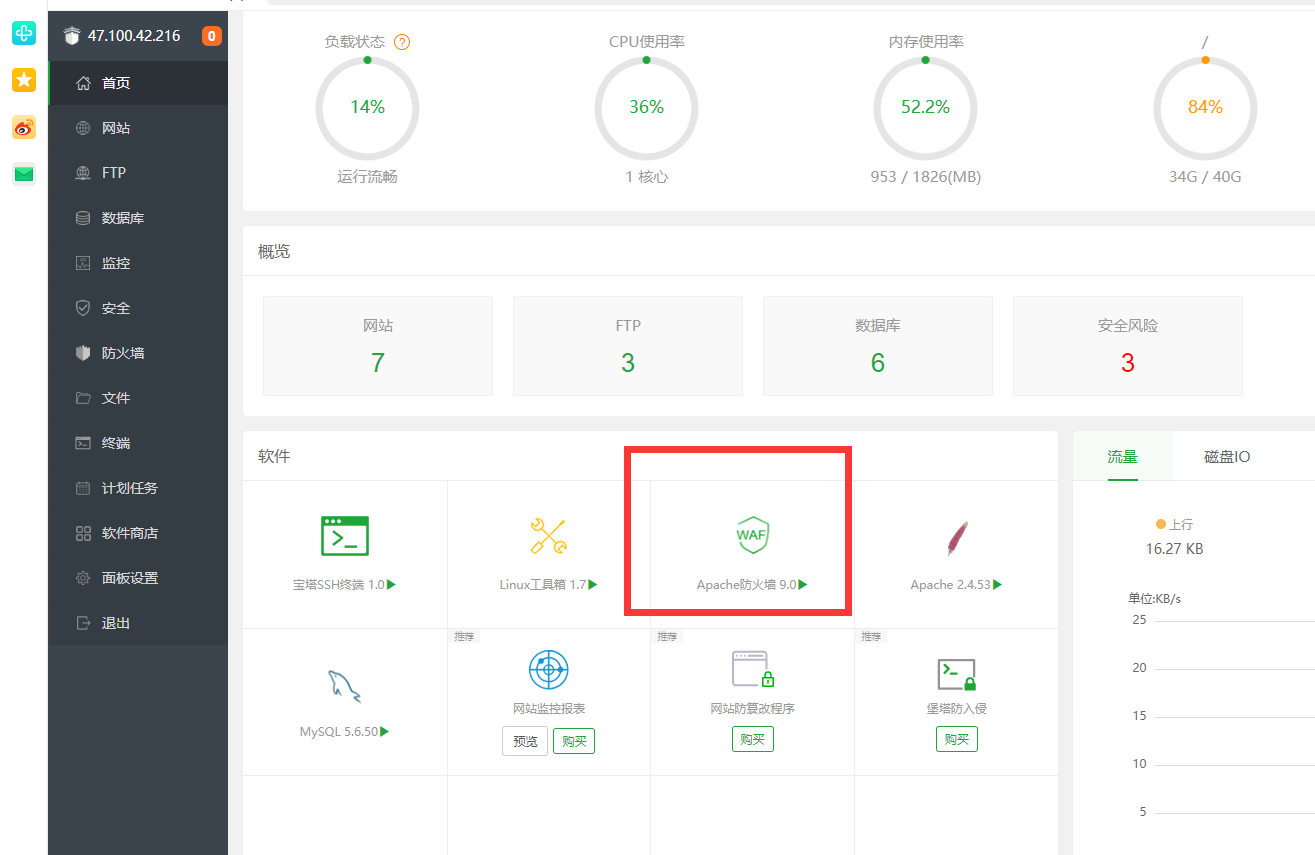This screenshot has width=1315, height=855.
Task: Click the 负载状态 gauge showing 14%
Action: point(367,107)
